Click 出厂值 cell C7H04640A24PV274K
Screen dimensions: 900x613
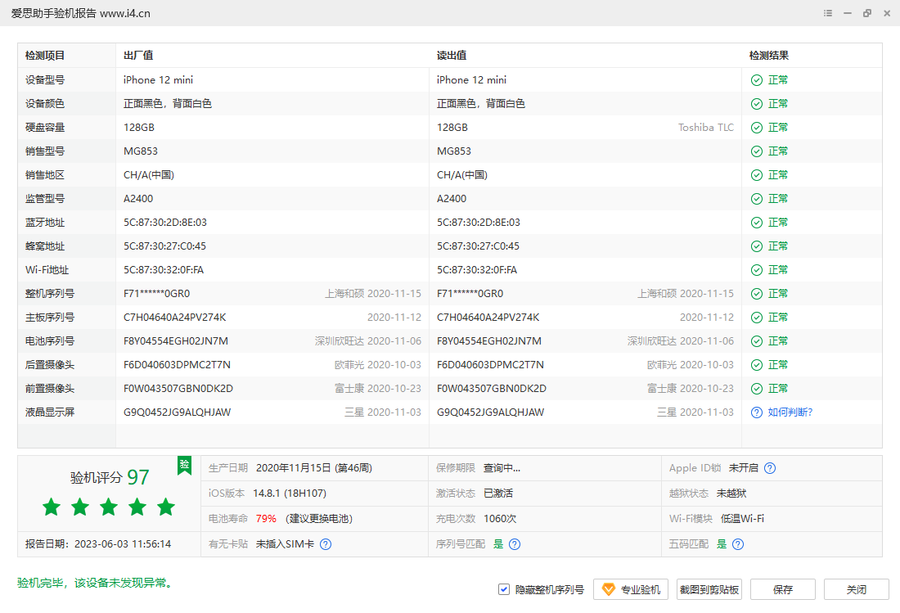[174, 317]
